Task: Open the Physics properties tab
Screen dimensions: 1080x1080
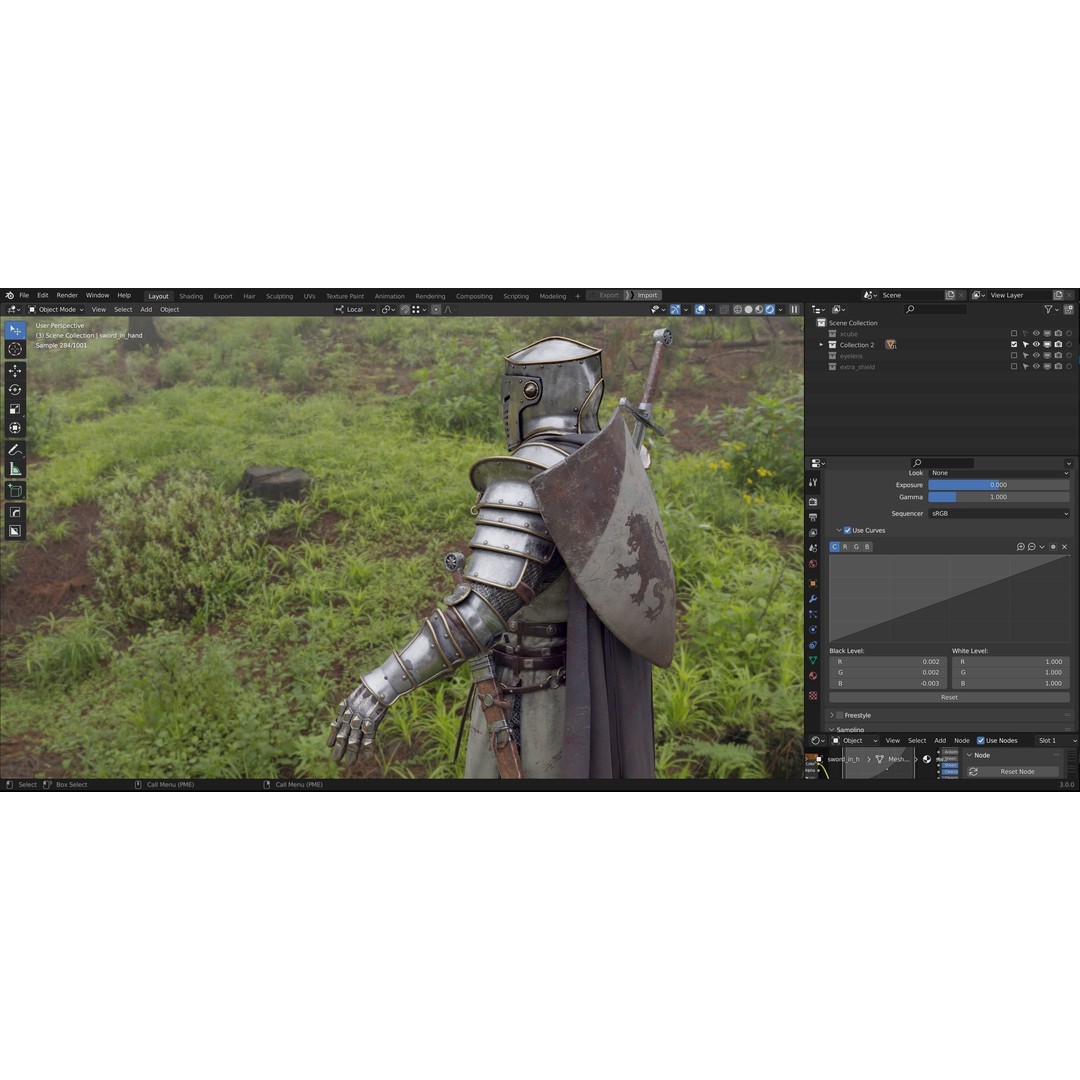Action: (x=813, y=630)
